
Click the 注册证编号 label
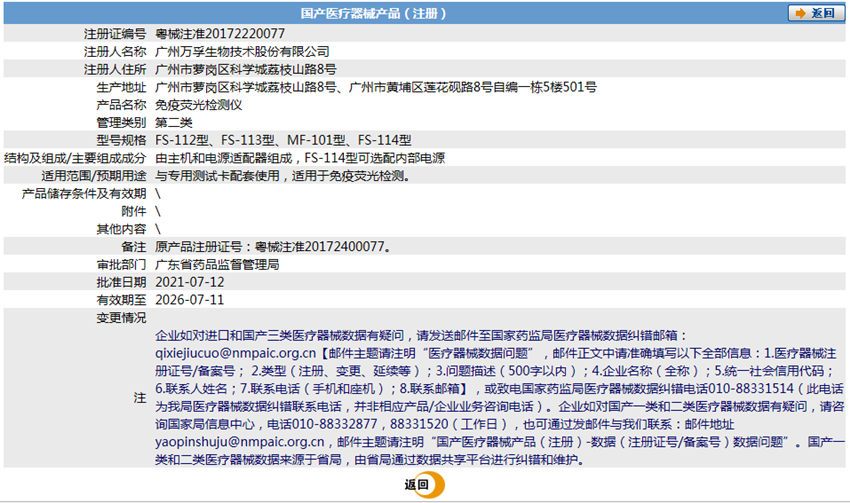coord(115,34)
